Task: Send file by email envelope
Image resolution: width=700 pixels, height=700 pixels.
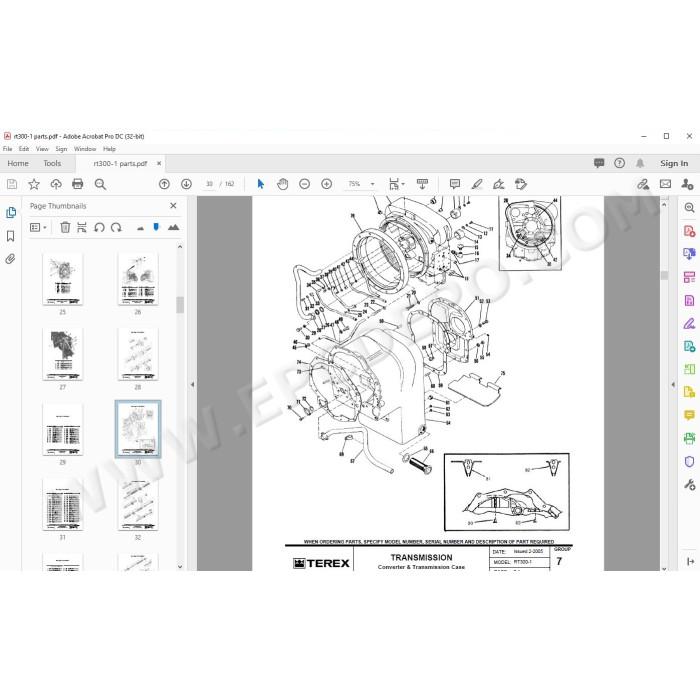Action: pos(665,184)
